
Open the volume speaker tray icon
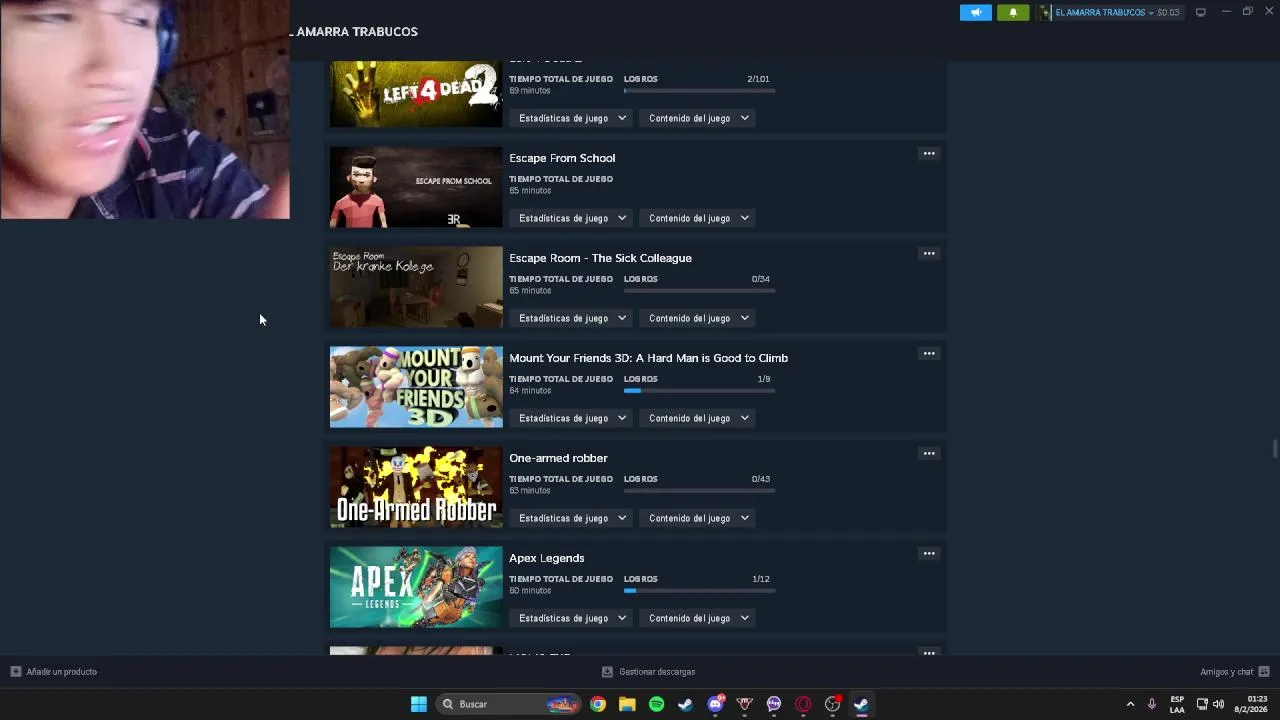tap(1218, 704)
